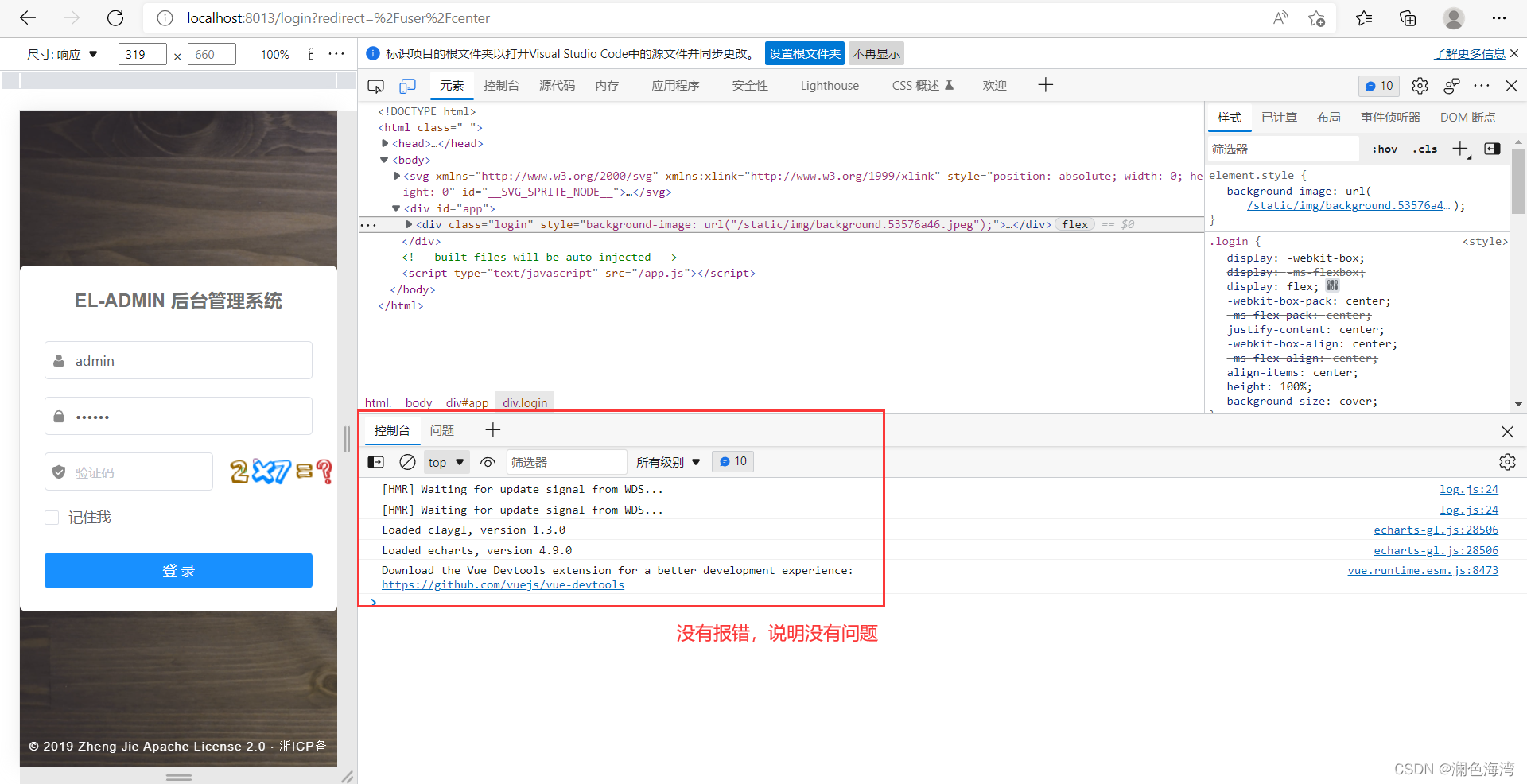Reload the page with the refresh icon
Viewport: 1527px width, 784px height.
(x=115, y=17)
